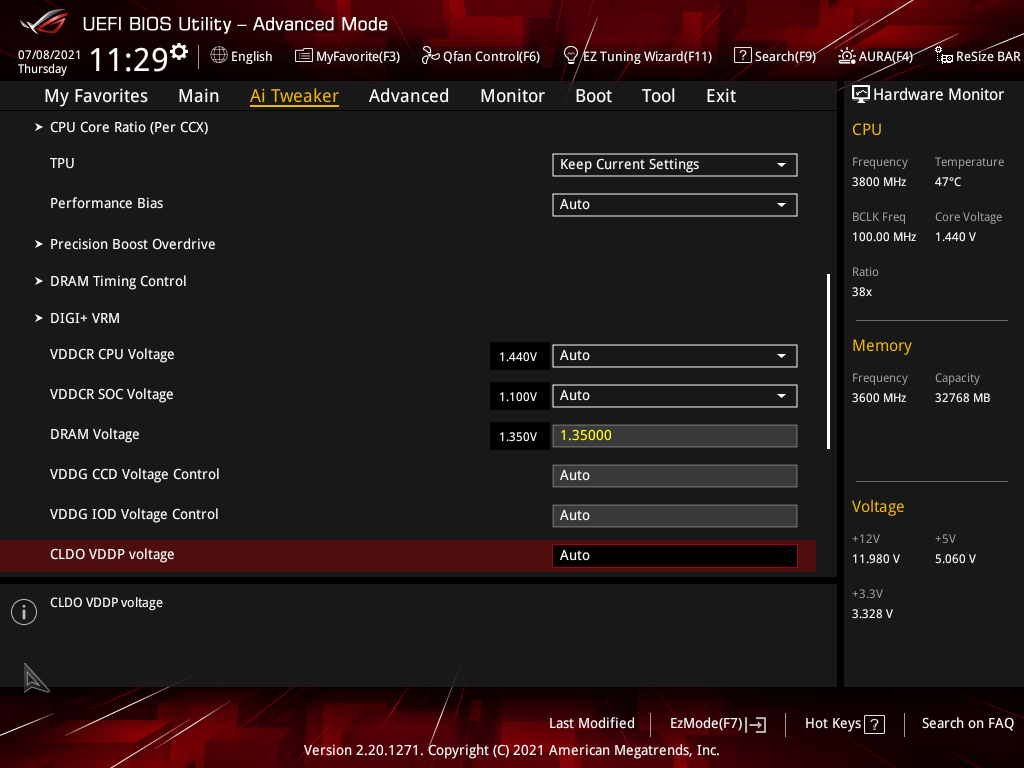Screen dimensions: 1024x768
Task: Click the info circle icon
Action: click(x=24, y=612)
